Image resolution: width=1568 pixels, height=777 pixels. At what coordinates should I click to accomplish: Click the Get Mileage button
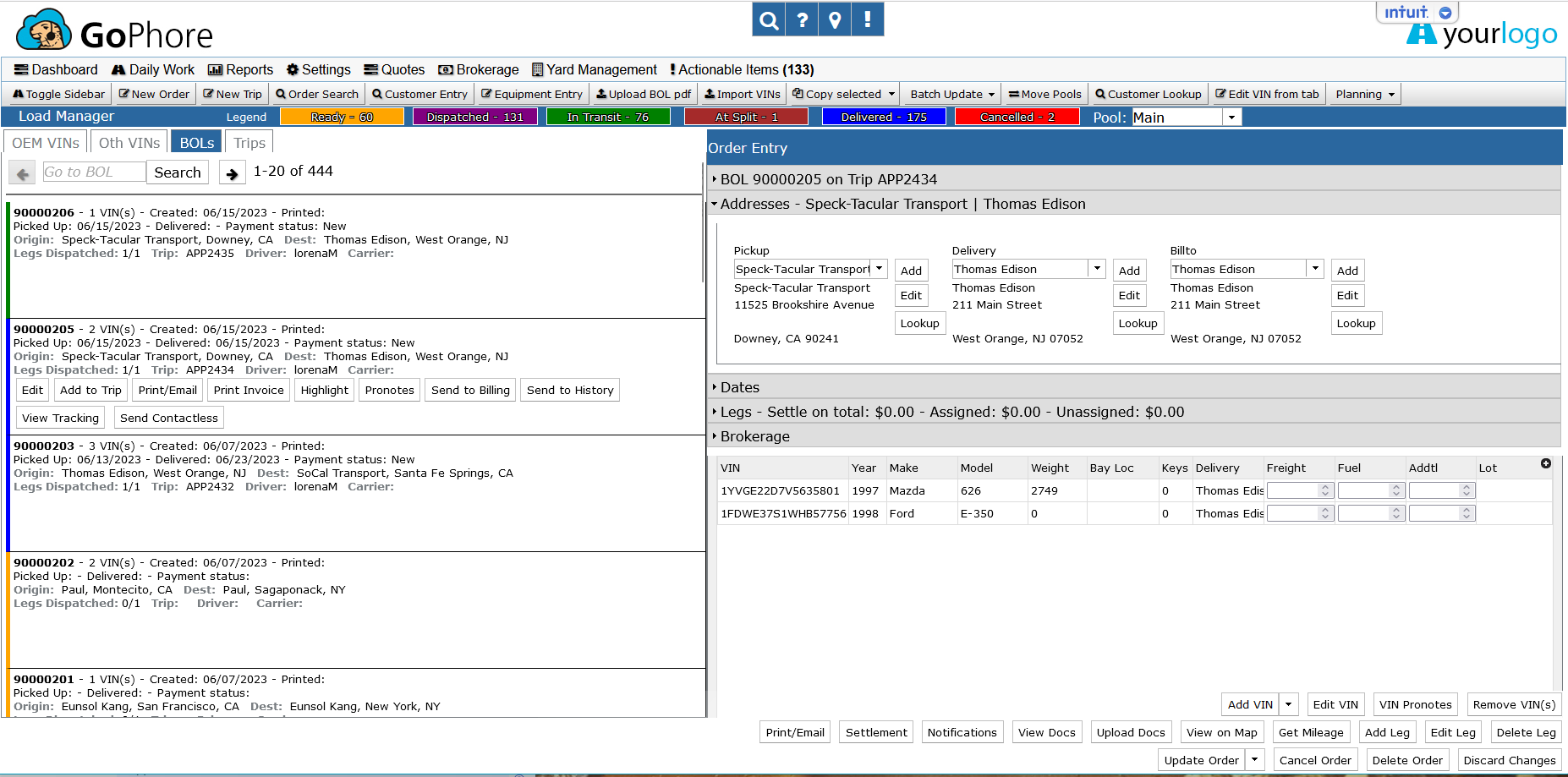click(x=1311, y=732)
